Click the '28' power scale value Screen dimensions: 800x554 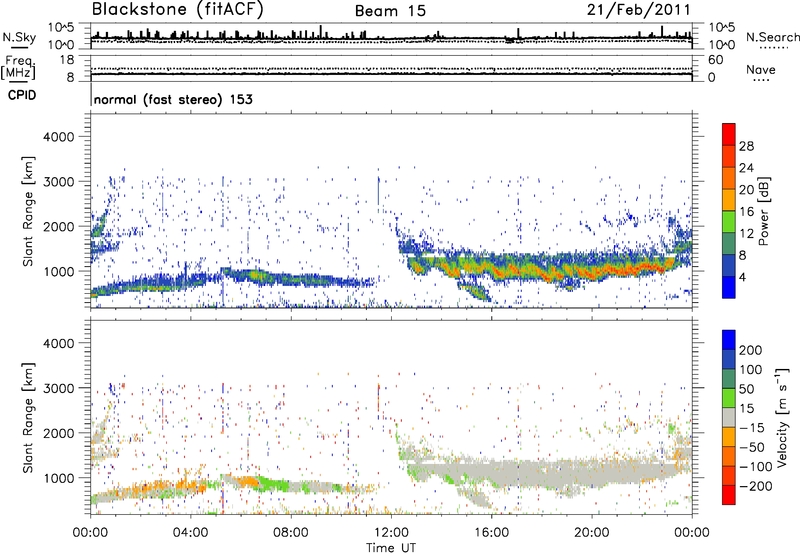pyautogui.click(x=746, y=146)
